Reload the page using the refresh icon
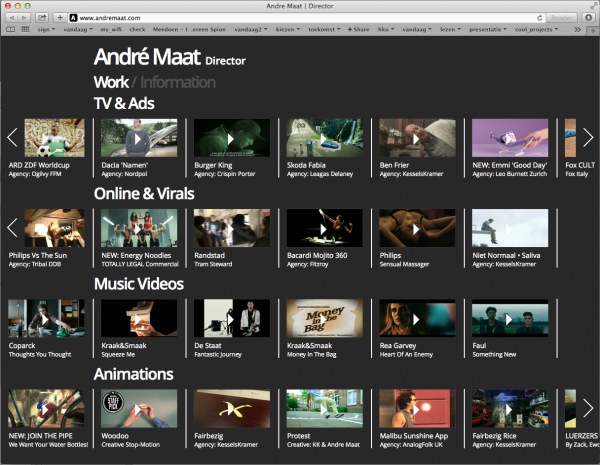Screen dimensions: 600x465 click(x=540, y=18)
